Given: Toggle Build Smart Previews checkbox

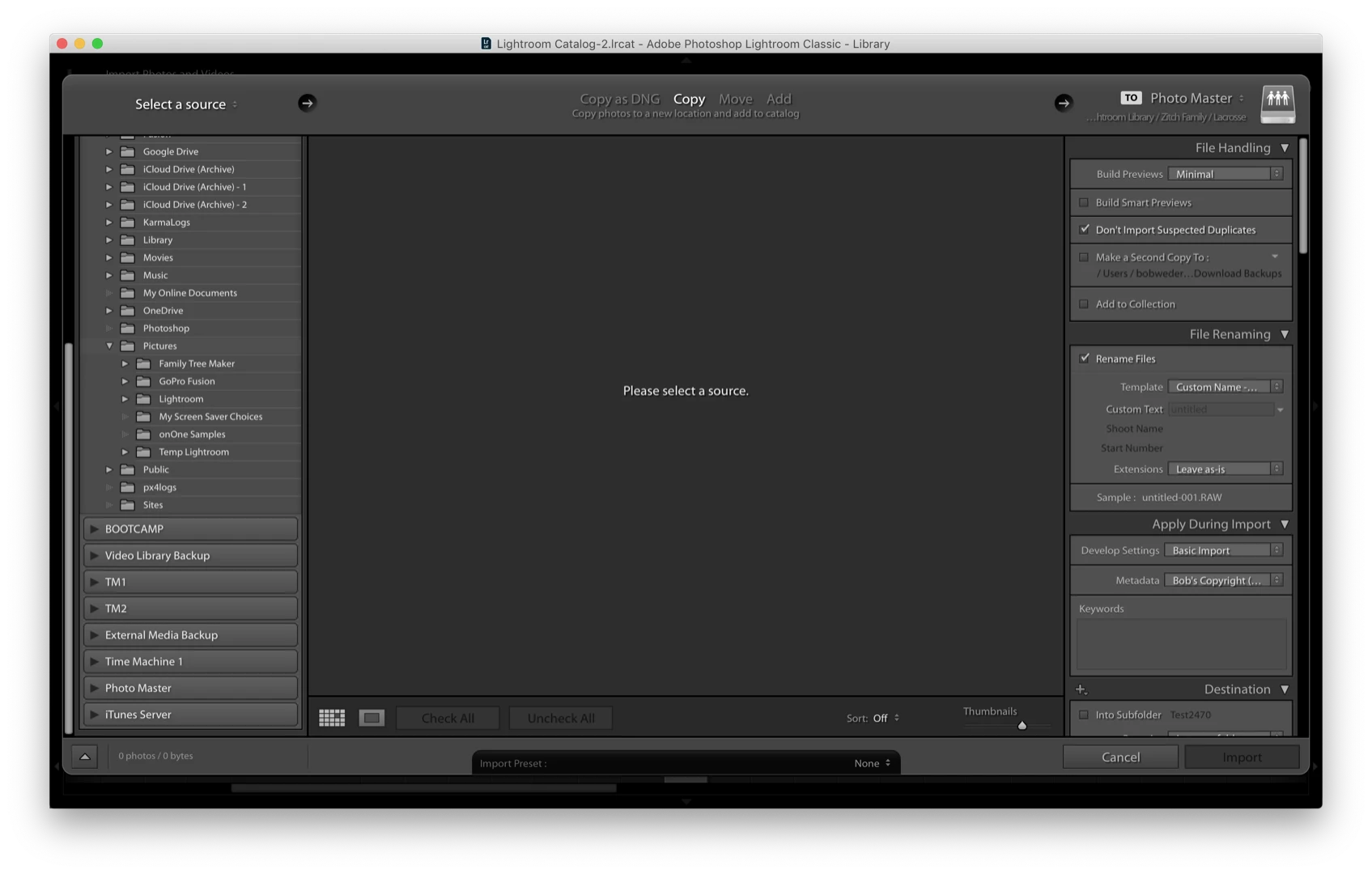Looking at the screenshot, I should tap(1084, 202).
